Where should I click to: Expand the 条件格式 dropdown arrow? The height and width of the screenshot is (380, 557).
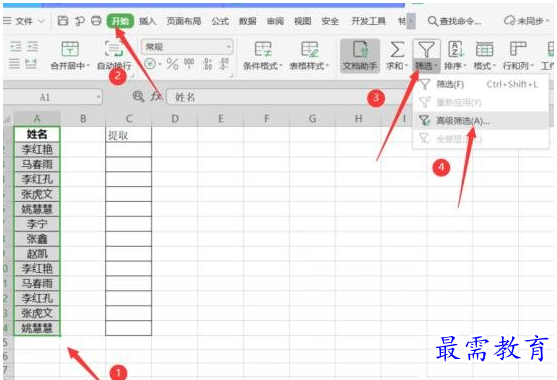point(281,66)
